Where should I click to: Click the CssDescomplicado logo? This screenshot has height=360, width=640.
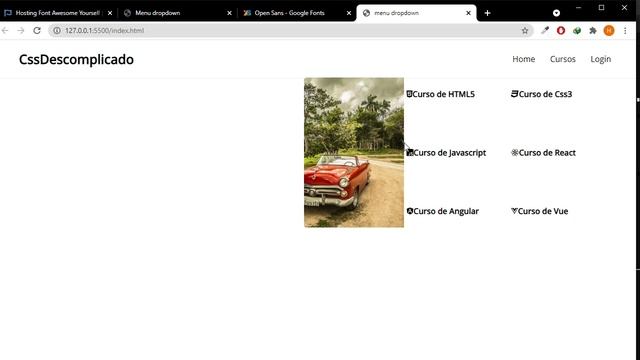76,60
